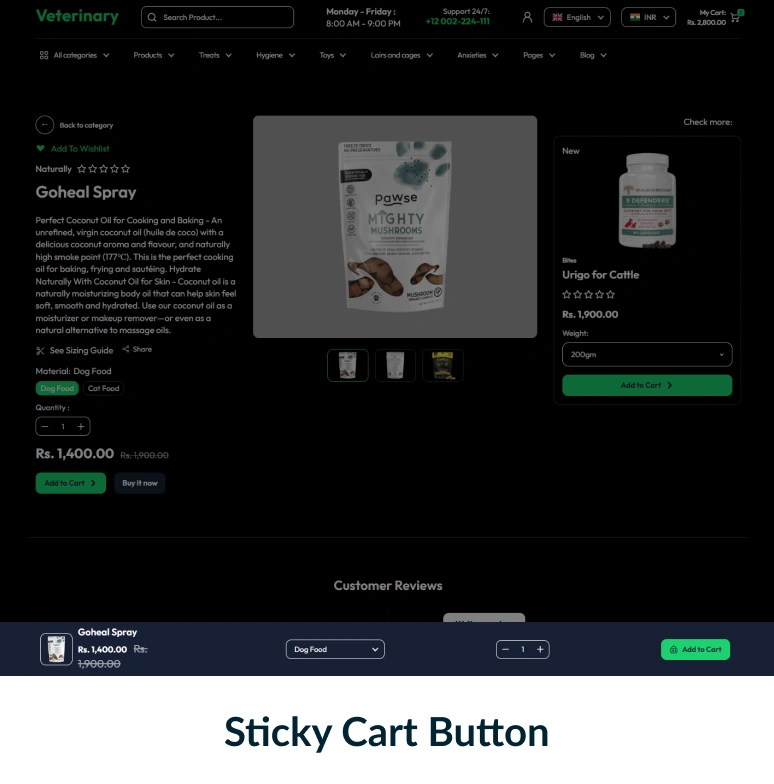
Task: Open the English language dropdown
Action: [x=578, y=18]
